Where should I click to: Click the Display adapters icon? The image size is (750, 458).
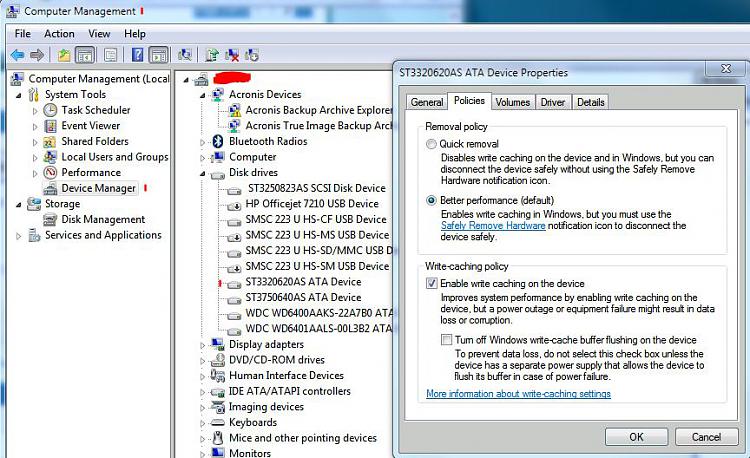click(218, 345)
